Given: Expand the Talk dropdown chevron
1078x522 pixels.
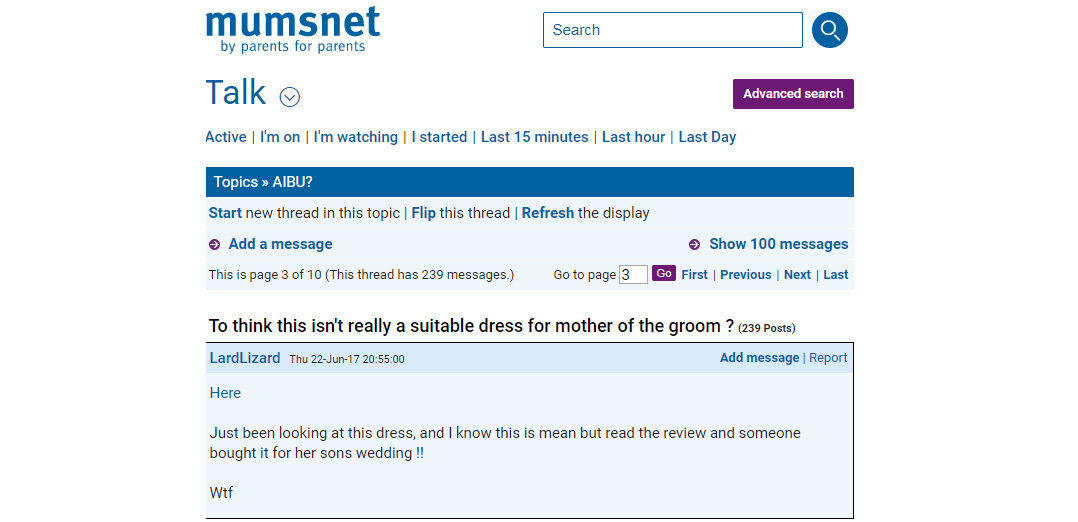Looking at the screenshot, I should 290,97.
